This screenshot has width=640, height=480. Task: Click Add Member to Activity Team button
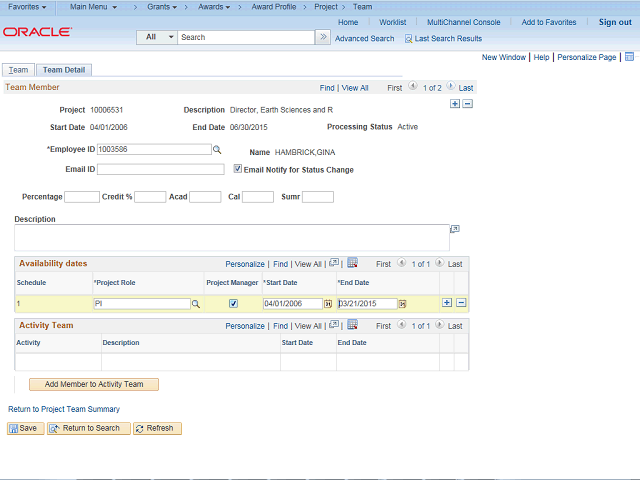click(94, 384)
